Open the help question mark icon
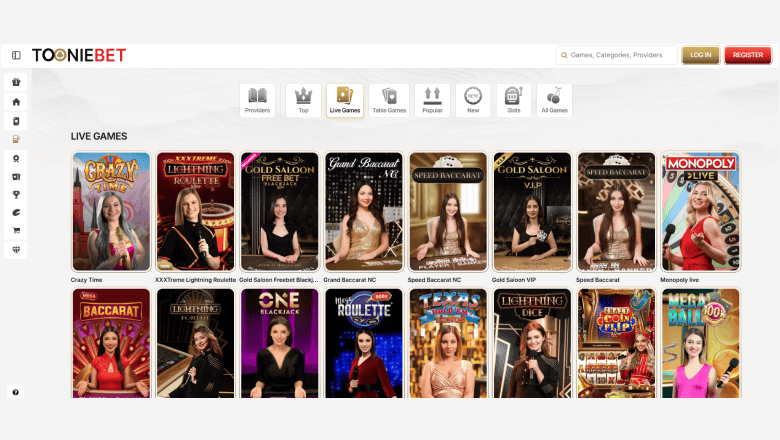The image size is (780, 440). pos(15,392)
